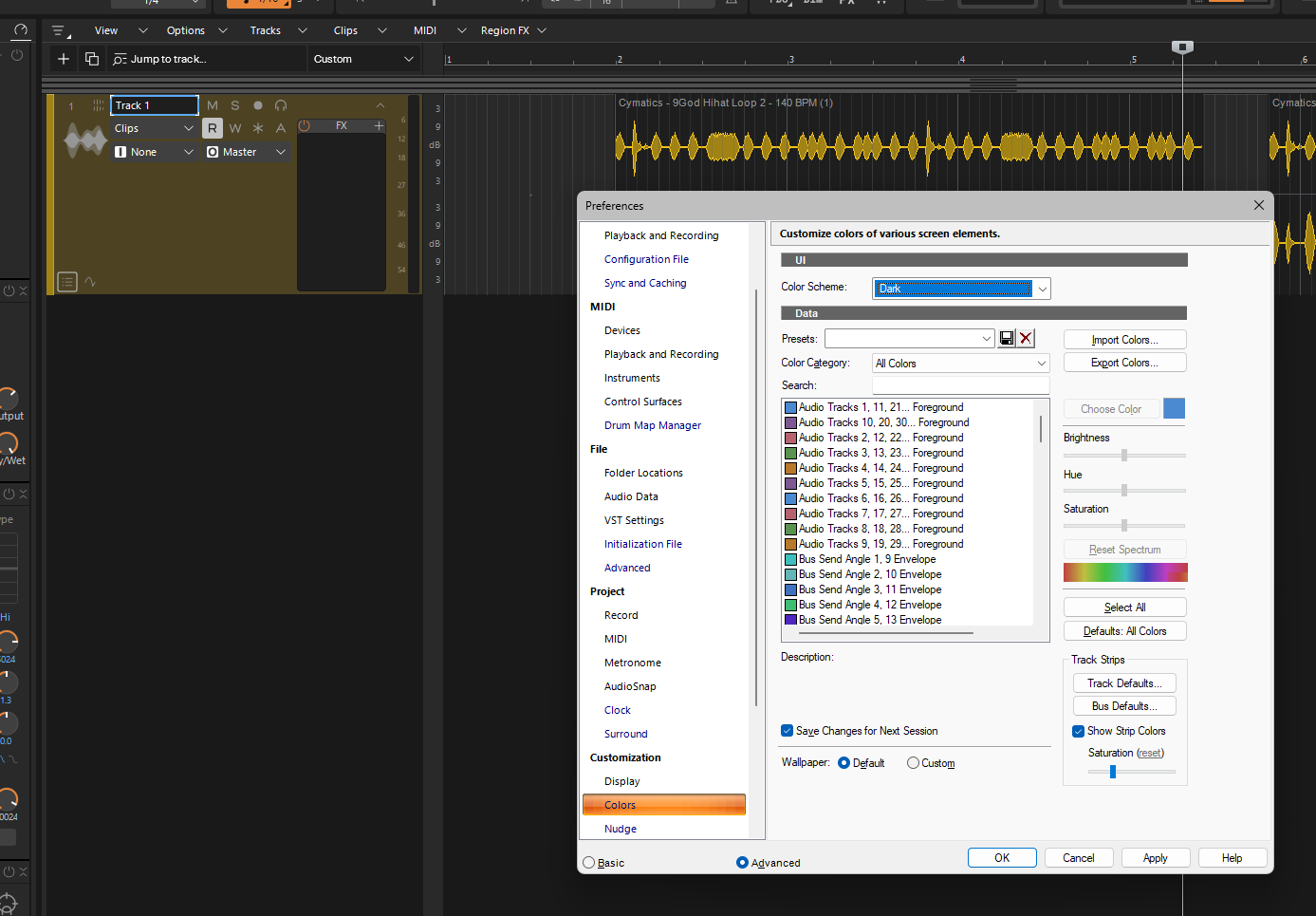Click the Track 1 name field

[x=155, y=105]
